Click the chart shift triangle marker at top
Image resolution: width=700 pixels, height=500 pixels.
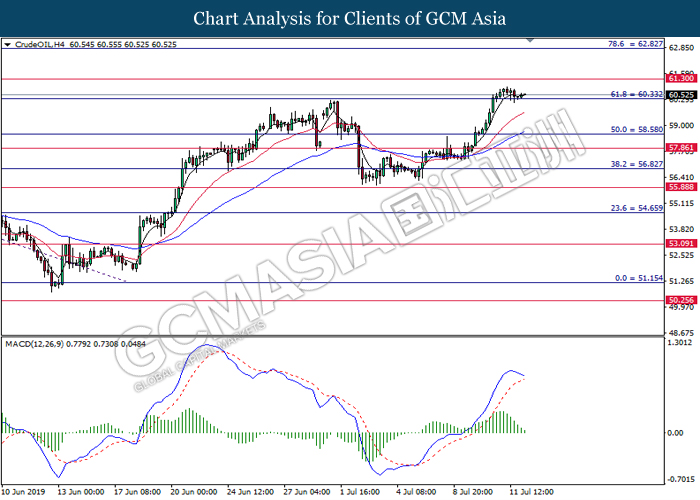click(x=530, y=40)
